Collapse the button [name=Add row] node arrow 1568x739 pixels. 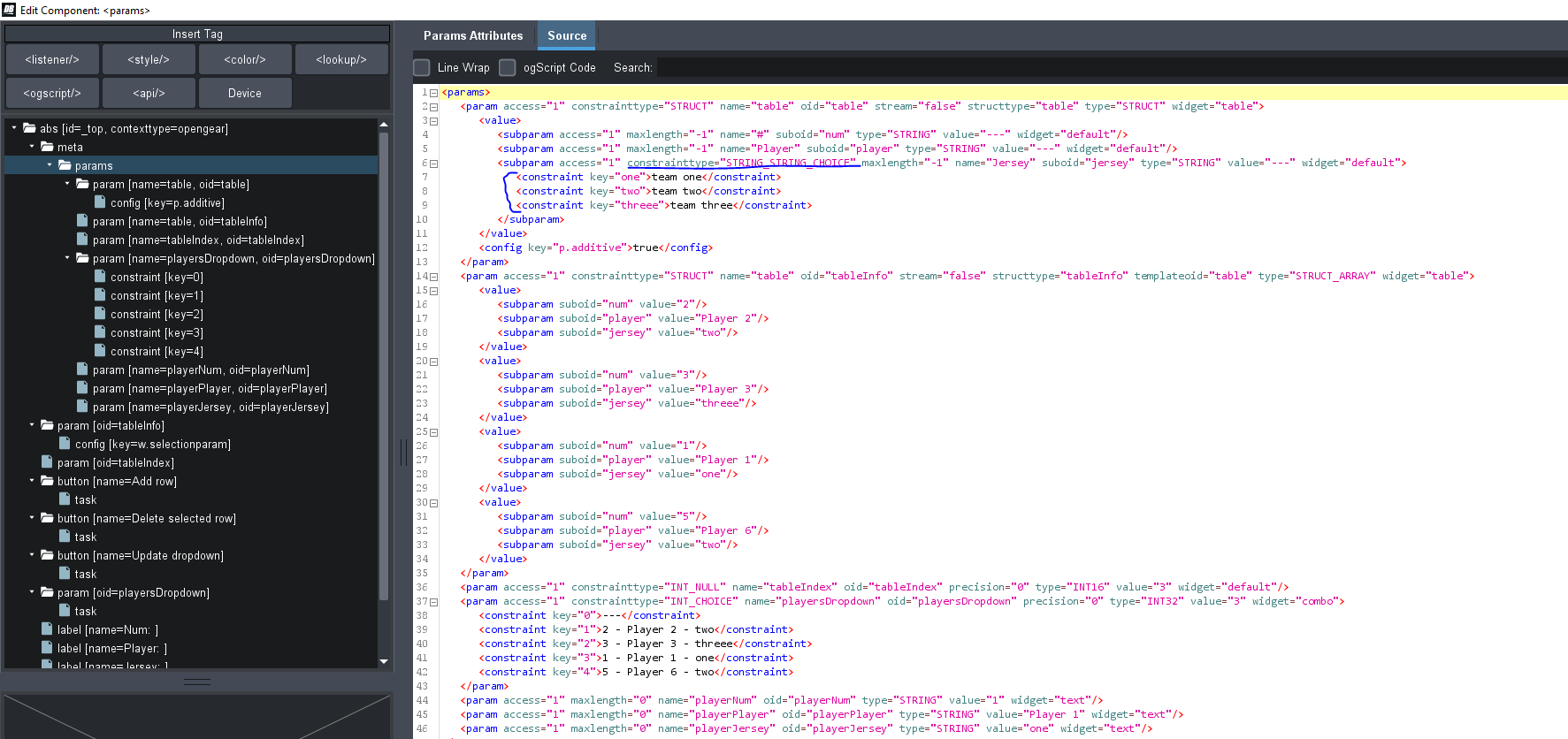32,481
